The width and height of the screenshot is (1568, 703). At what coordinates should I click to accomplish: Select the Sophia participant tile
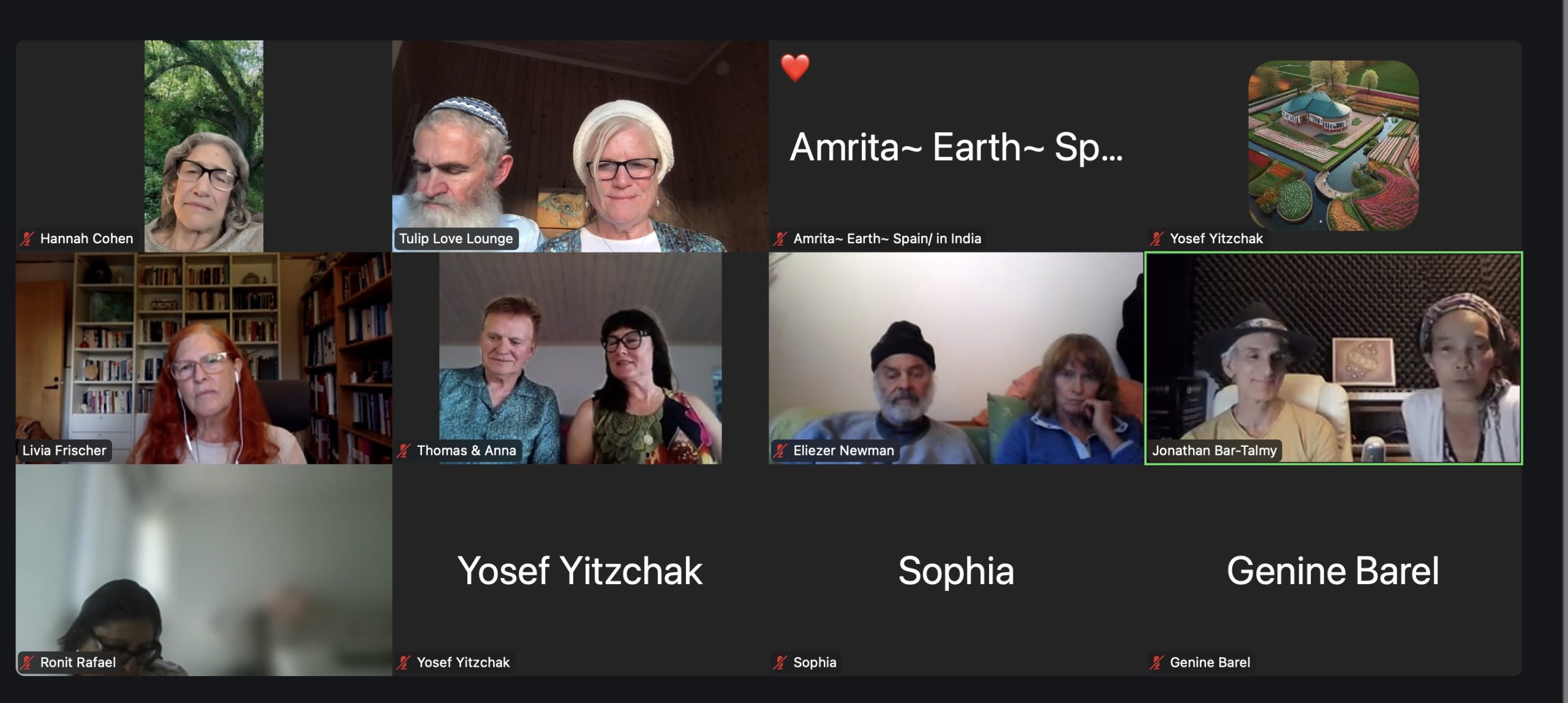tap(956, 570)
